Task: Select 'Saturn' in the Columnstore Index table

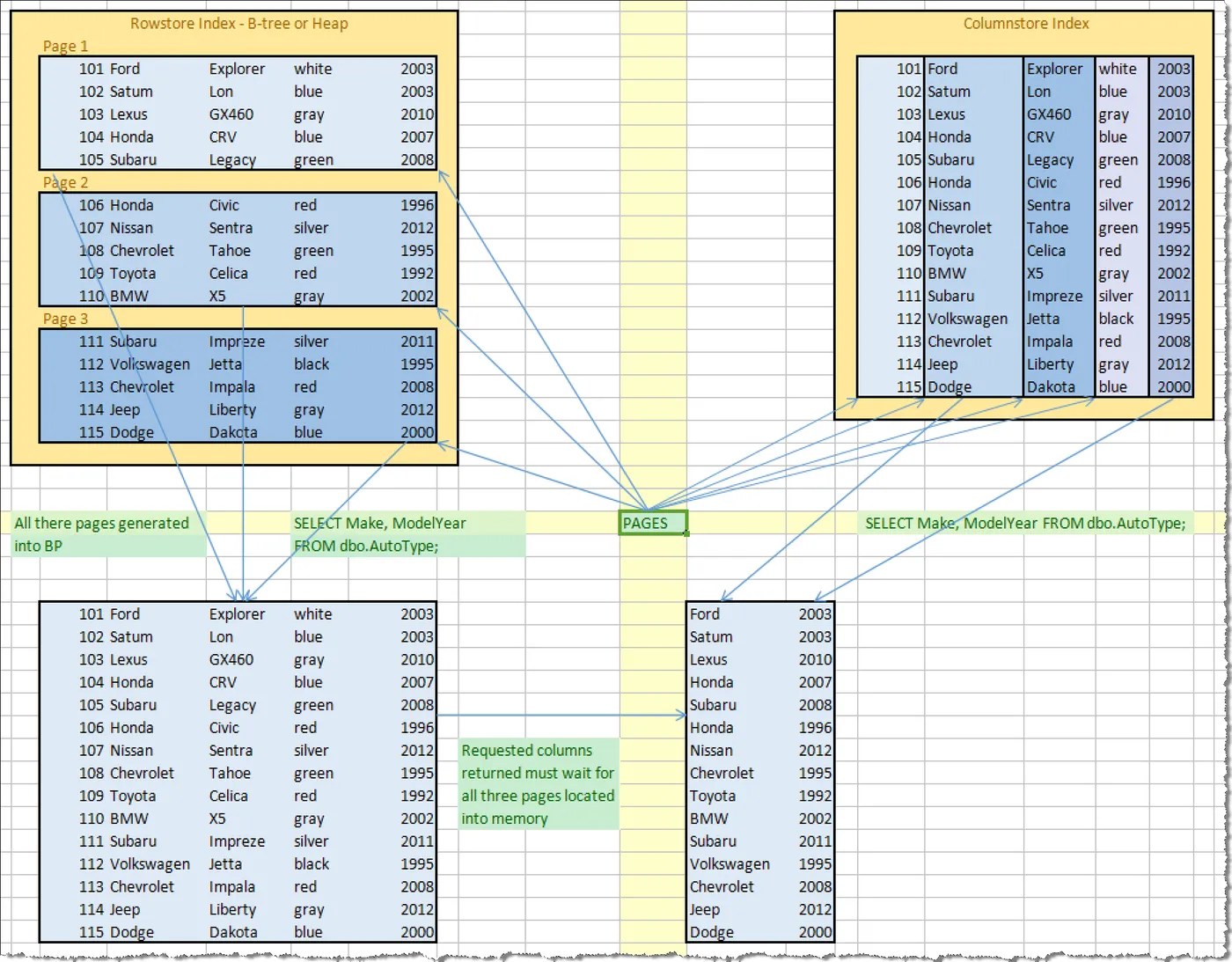Action: [949, 92]
